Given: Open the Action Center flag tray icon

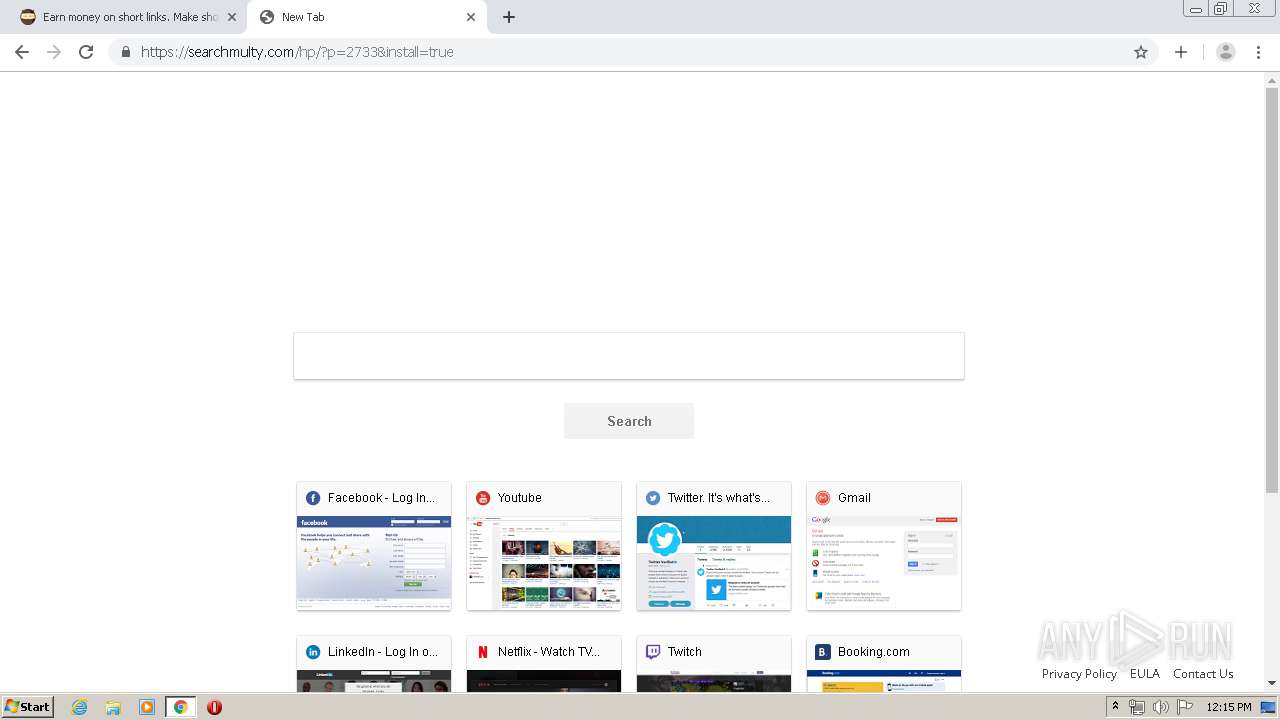Looking at the screenshot, I should click(1185, 707).
